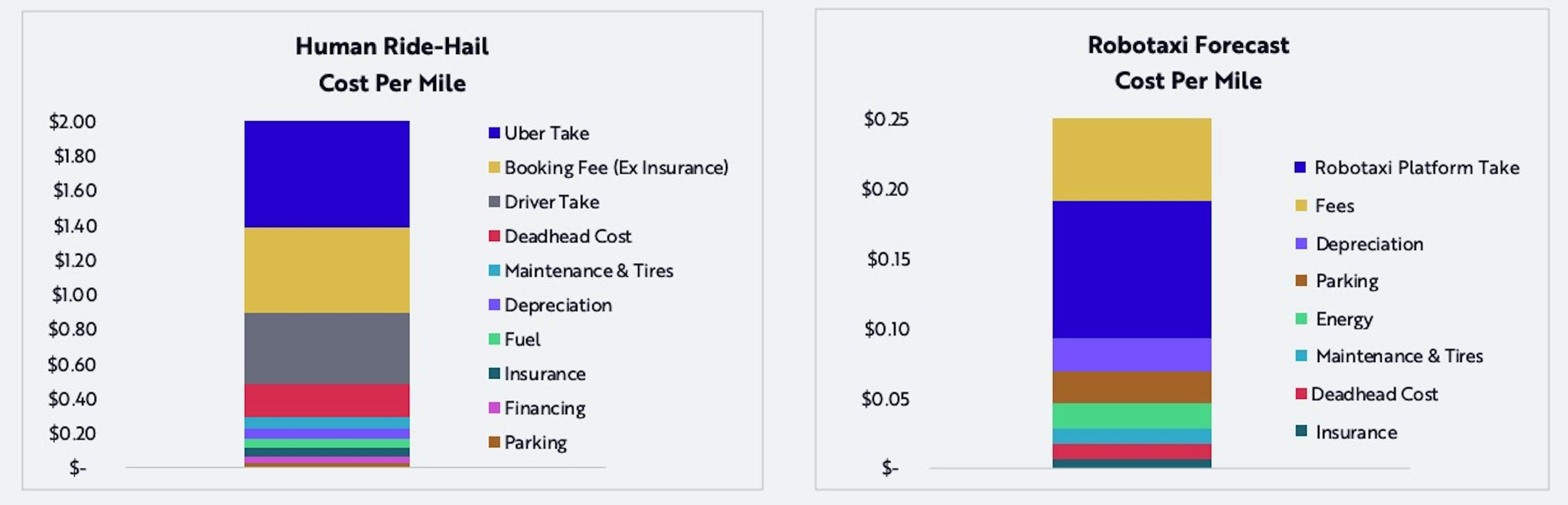Screen dimensions: 1568x505
Task: Click the Maintenance & Tires label in Robotaxi legend
Action: click(1399, 356)
